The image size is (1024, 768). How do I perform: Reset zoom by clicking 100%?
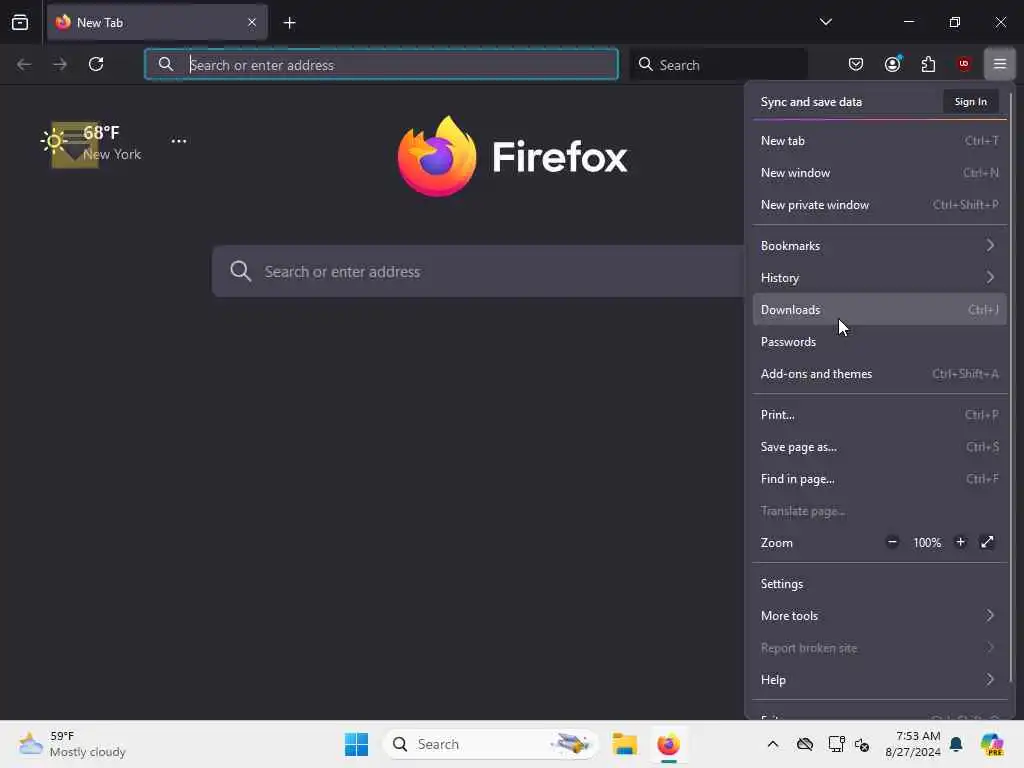[x=927, y=543]
